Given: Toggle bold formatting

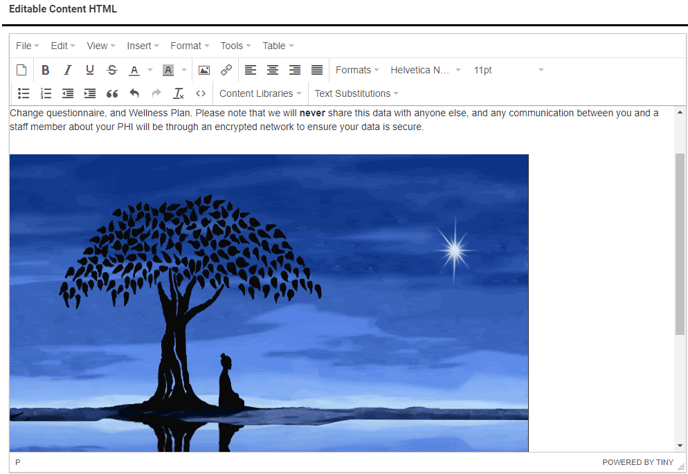Looking at the screenshot, I should (x=45, y=70).
